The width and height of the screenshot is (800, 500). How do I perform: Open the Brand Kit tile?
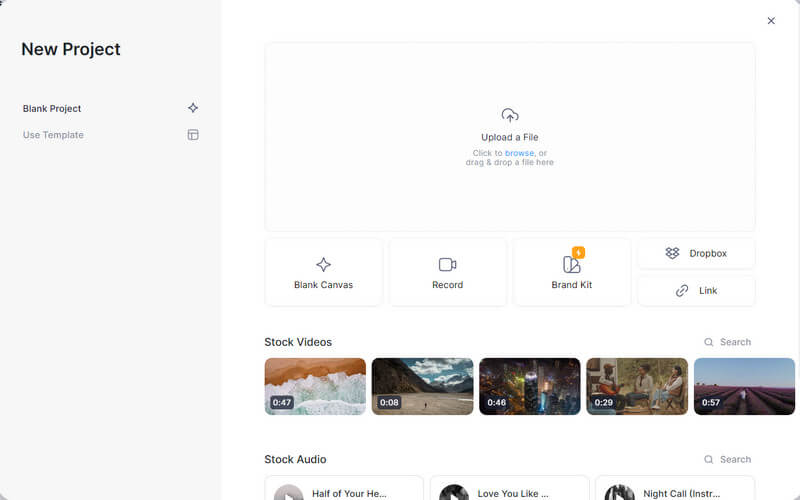pos(571,272)
